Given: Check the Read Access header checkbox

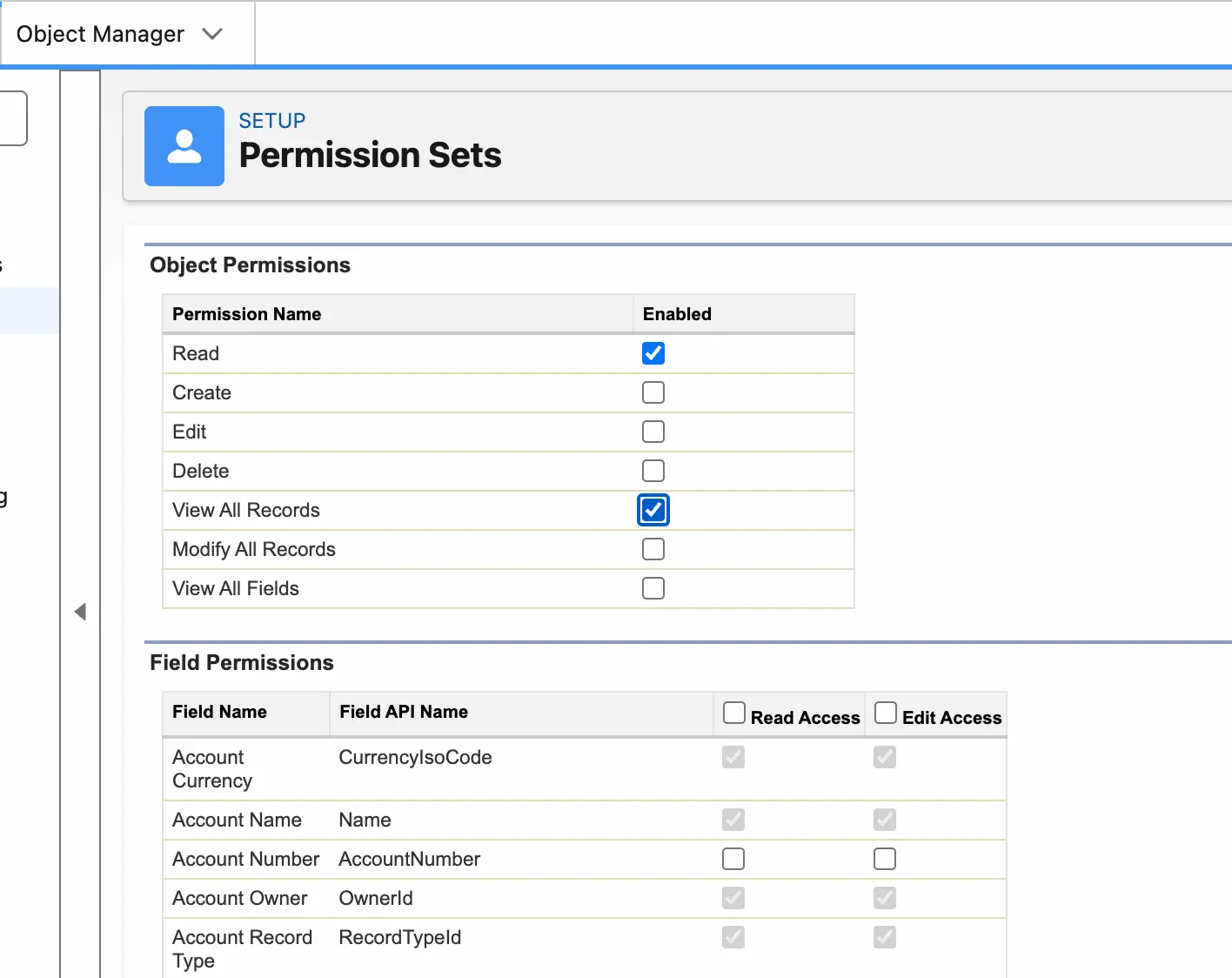Looking at the screenshot, I should click(734, 713).
